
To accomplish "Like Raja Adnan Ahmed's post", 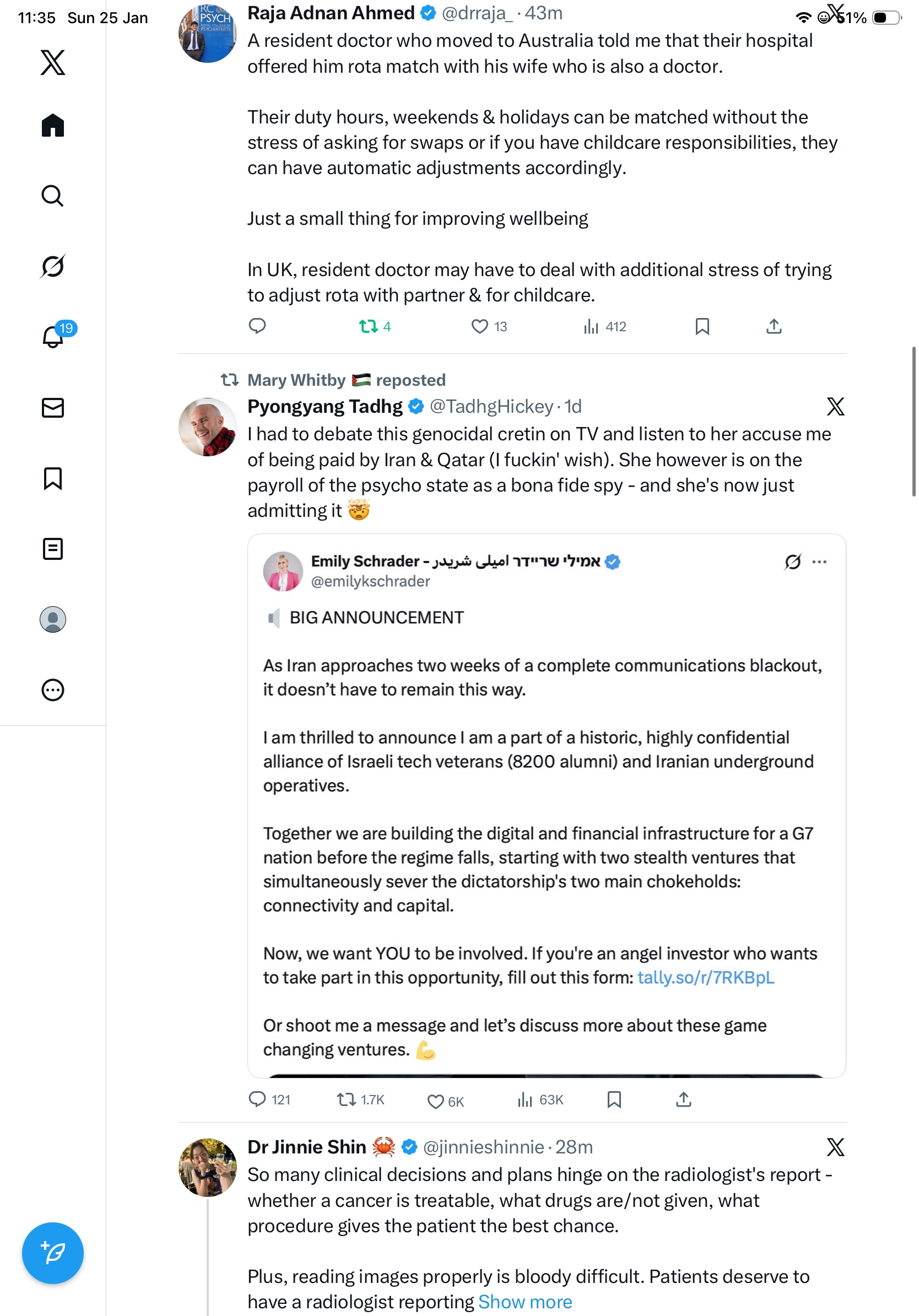I will [479, 327].
